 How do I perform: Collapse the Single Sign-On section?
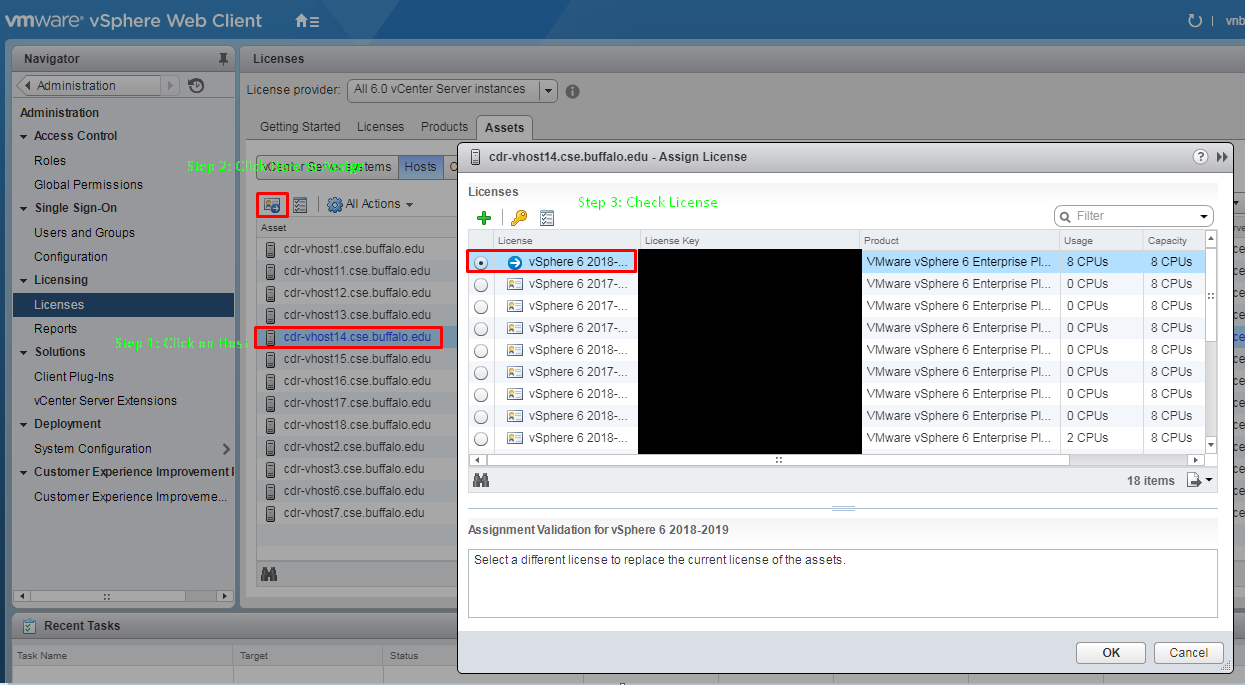[x=24, y=208]
